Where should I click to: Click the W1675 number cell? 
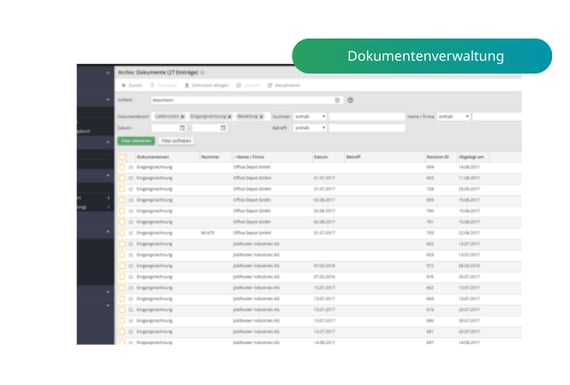click(208, 233)
